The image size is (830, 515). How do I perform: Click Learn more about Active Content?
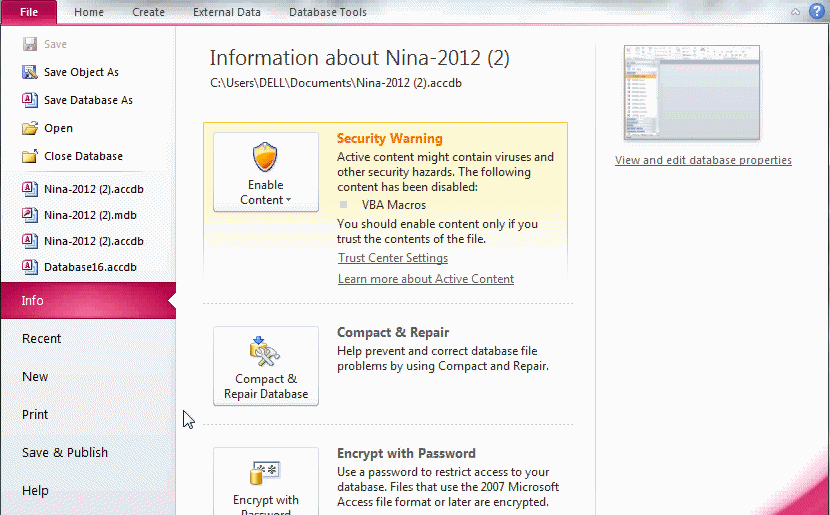426,279
